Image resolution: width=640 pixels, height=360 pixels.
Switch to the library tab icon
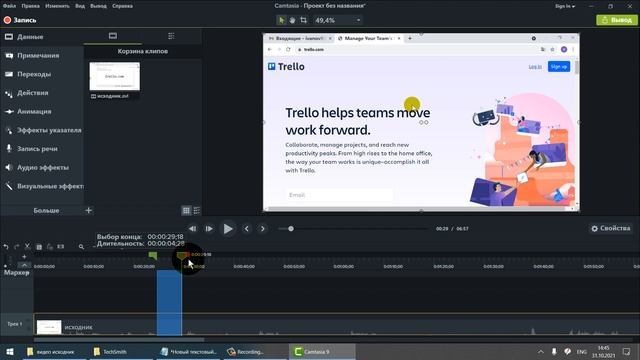click(x=171, y=36)
